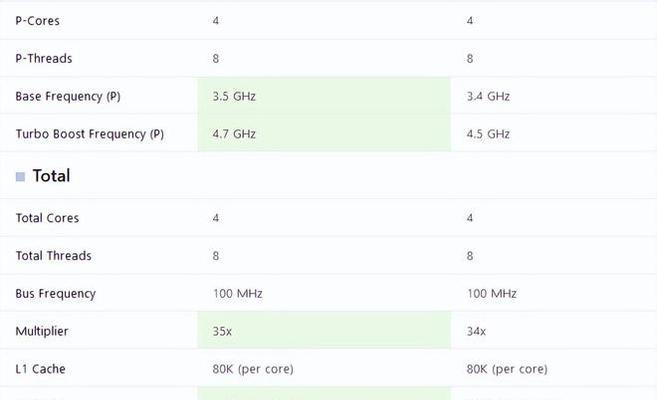Click the first 100 MHz value

point(238,293)
